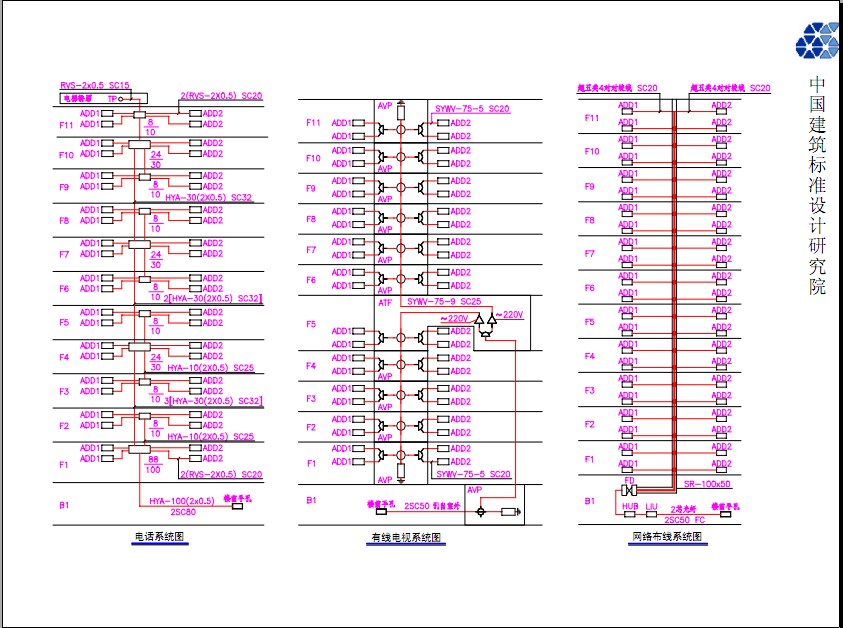Click the left ~220V power label
The height and width of the screenshot is (628, 843).
pyautogui.click(x=454, y=319)
